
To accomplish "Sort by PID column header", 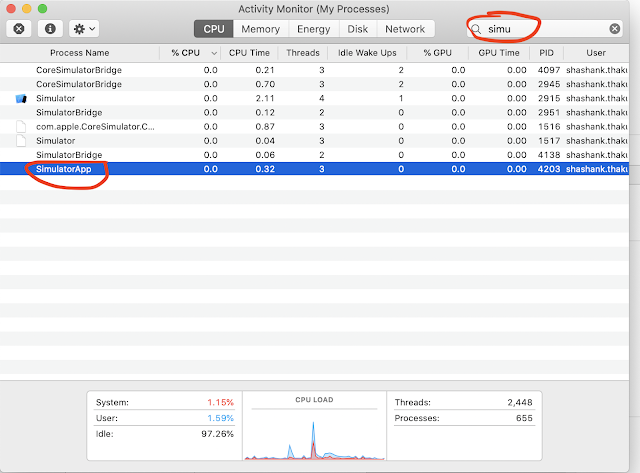I will coord(546,53).
